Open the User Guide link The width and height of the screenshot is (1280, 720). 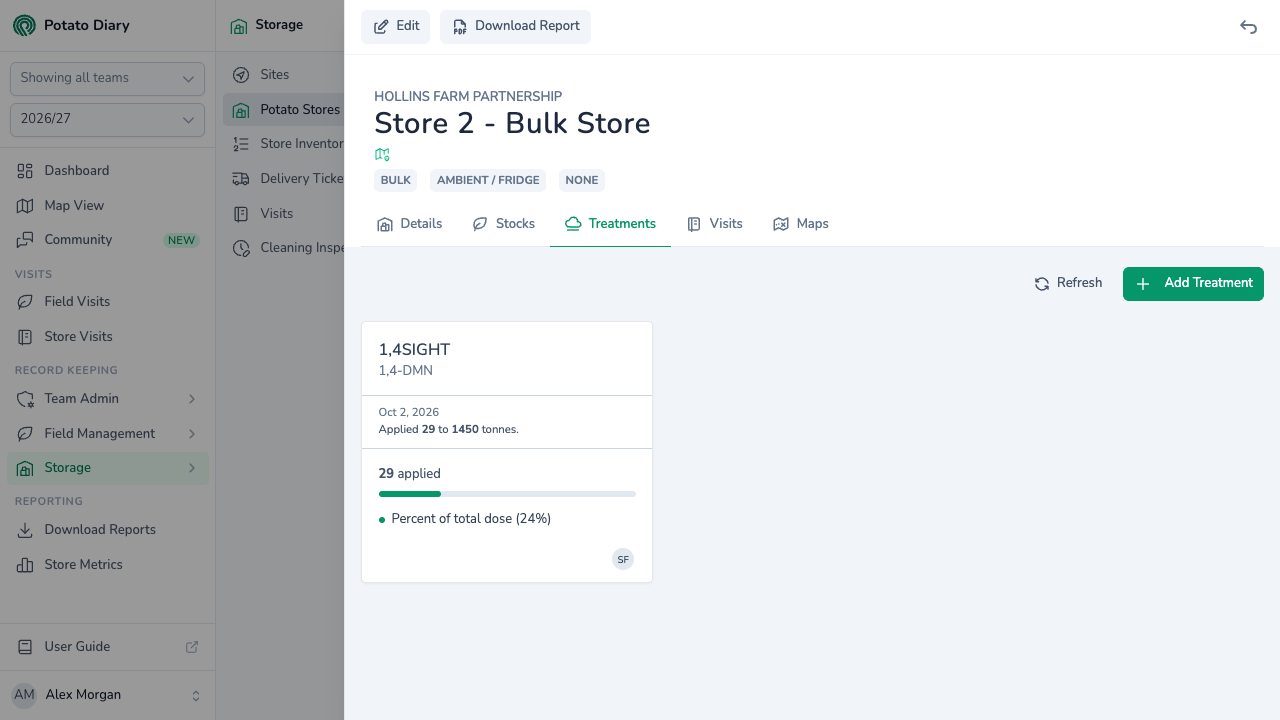[x=107, y=647]
